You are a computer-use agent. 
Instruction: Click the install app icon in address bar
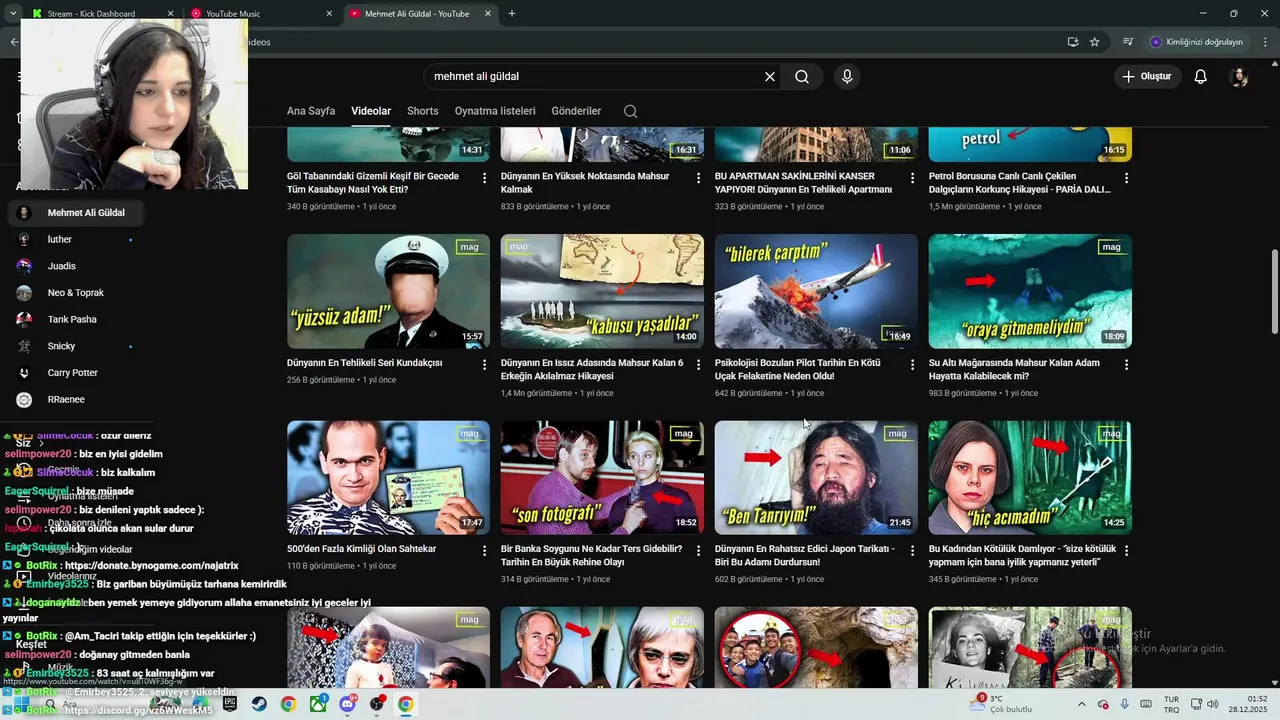(x=1073, y=42)
